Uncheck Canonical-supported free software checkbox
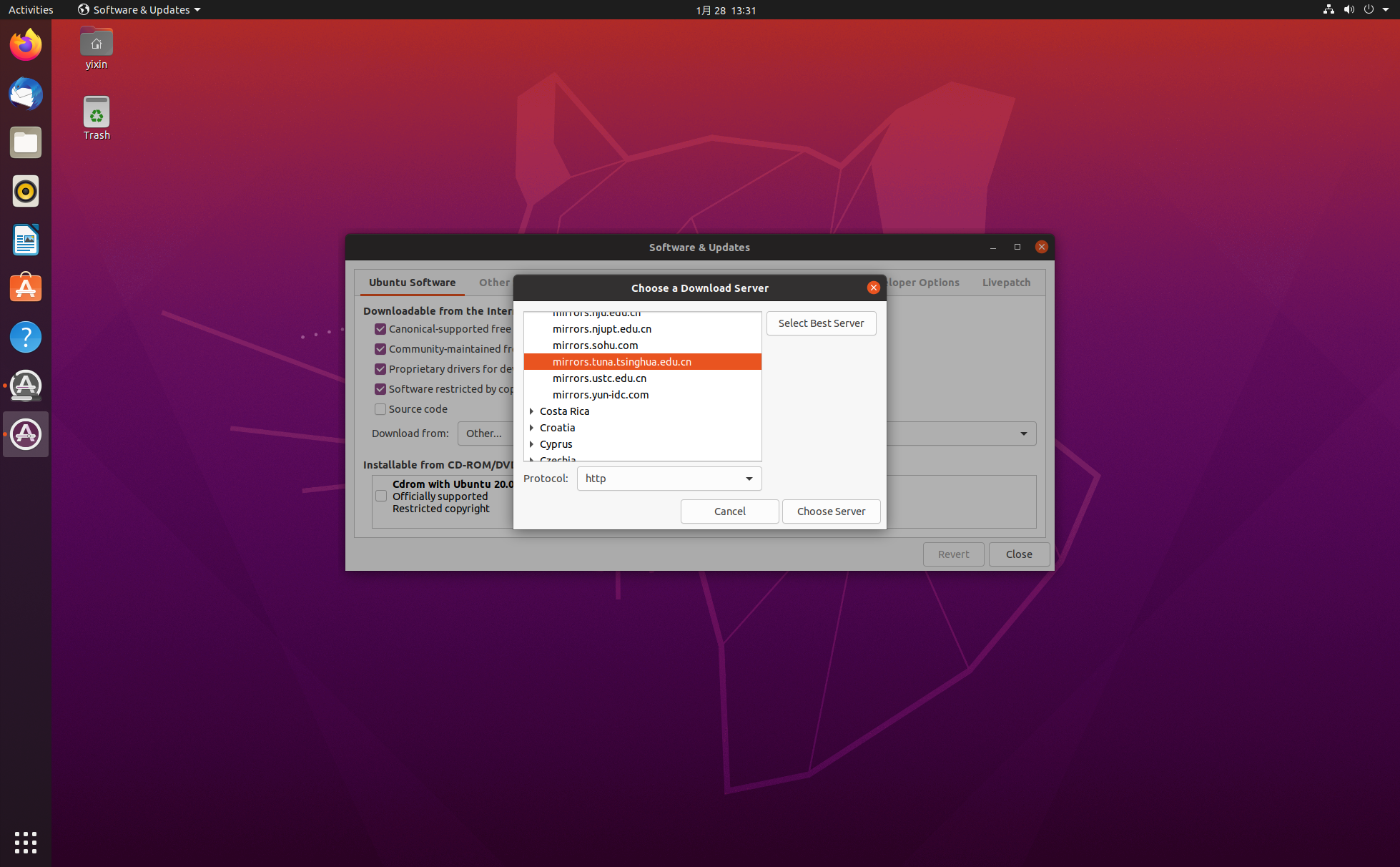The image size is (1400, 867). (x=380, y=329)
